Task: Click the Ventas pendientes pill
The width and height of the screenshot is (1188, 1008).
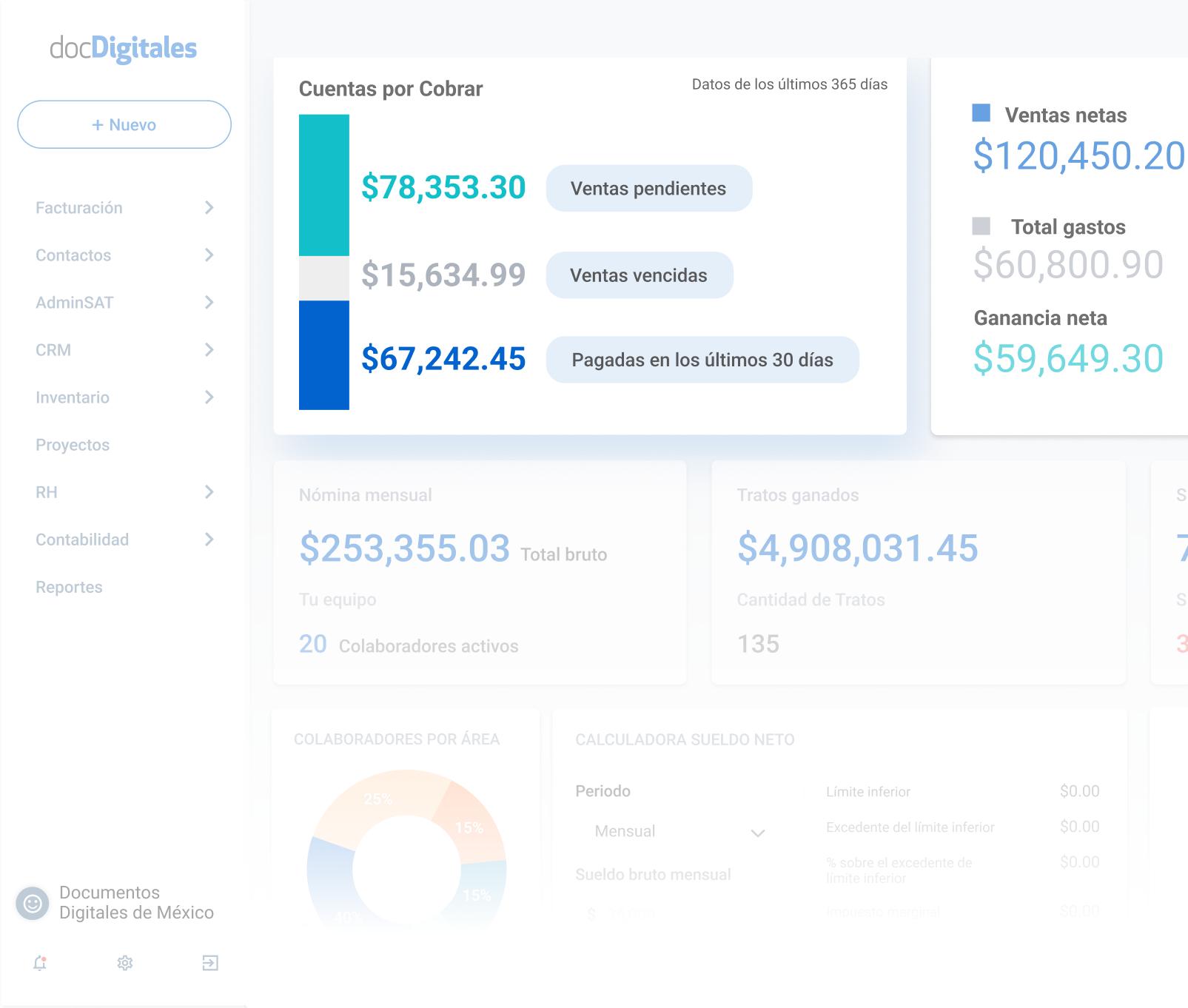Action: coord(649,188)
